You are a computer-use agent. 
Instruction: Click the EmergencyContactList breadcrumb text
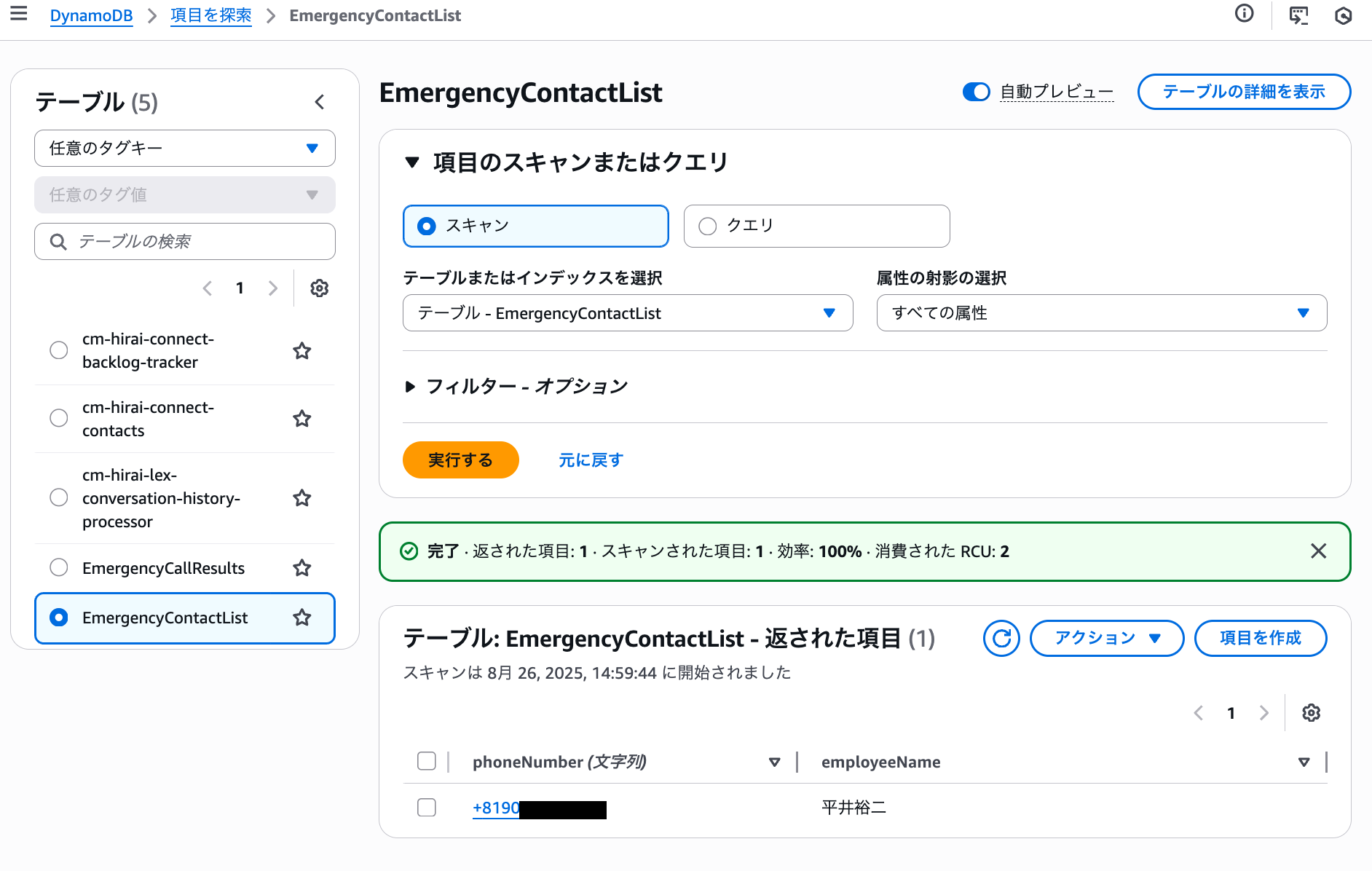click(x=375, y=15)
